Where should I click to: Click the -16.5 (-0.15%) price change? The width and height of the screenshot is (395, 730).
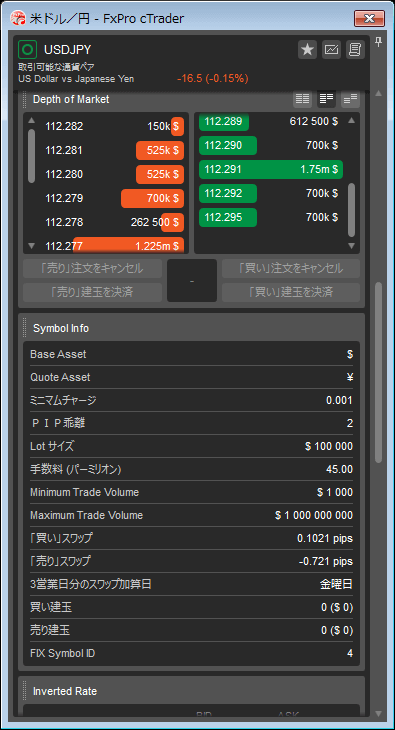click(212, 79)
